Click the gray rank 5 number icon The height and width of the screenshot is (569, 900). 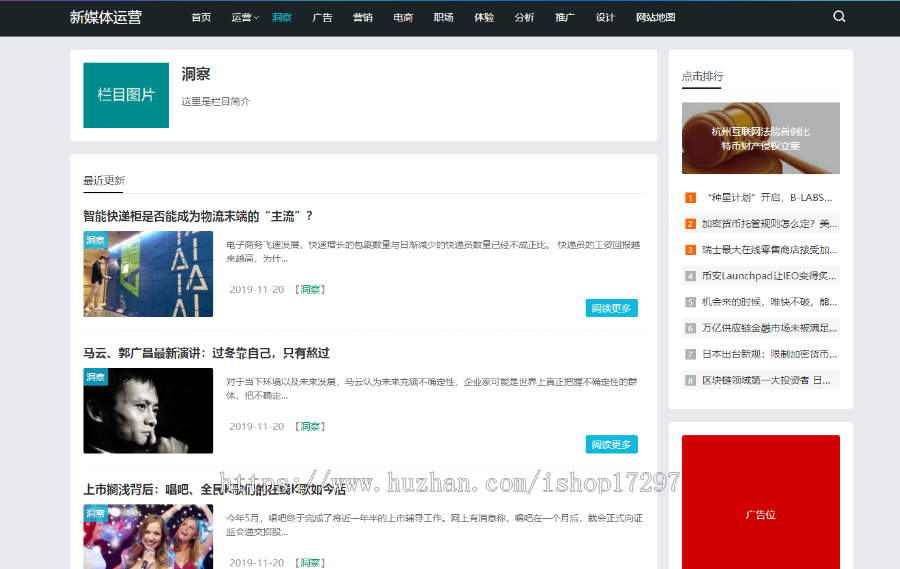click(x=690, y=302)
